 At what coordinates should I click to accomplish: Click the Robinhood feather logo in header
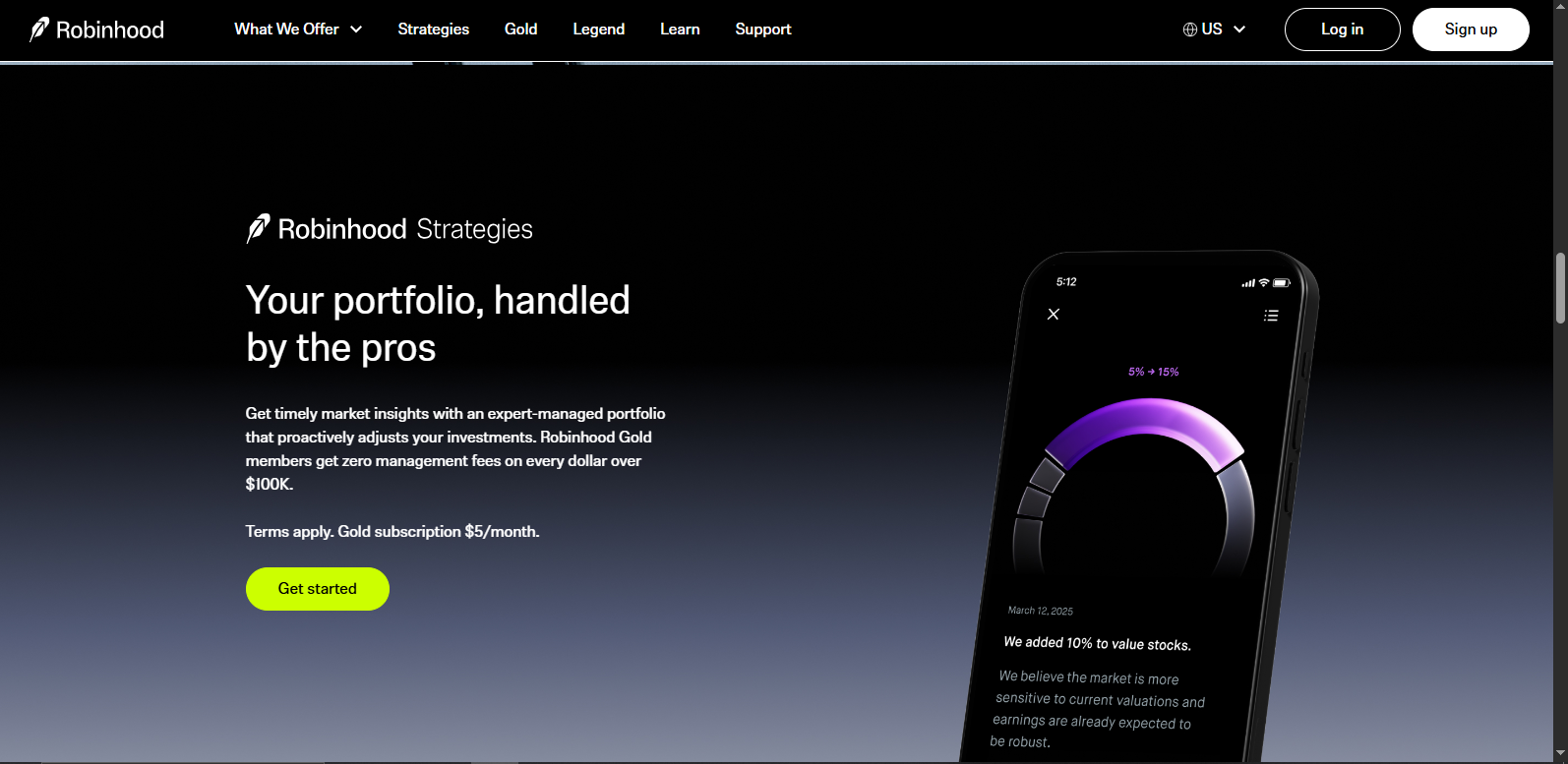(x=39, y=29)
